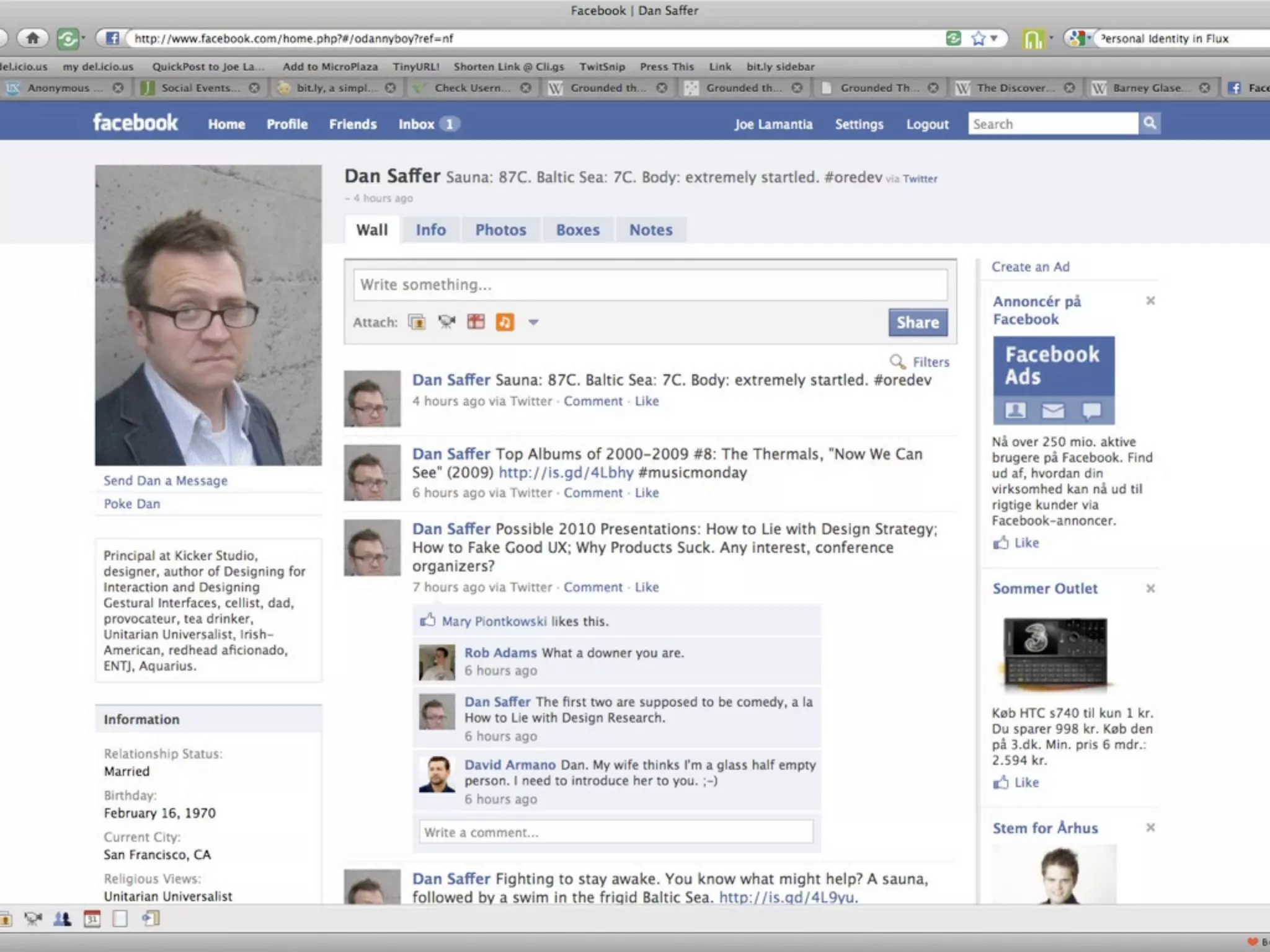Click the search magnifier button in Facebook header

(x=1150, y=123)
